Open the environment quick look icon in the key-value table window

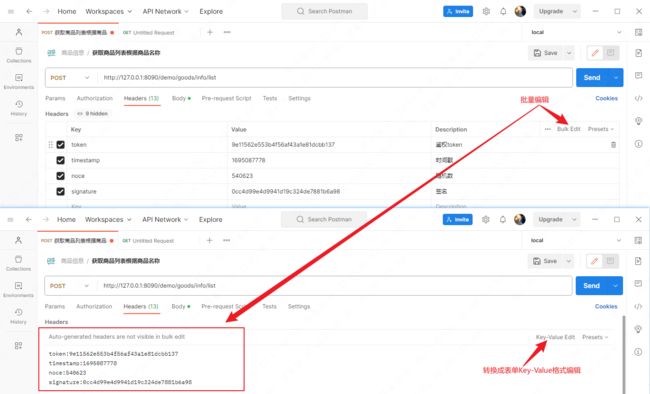pos(638,32)
